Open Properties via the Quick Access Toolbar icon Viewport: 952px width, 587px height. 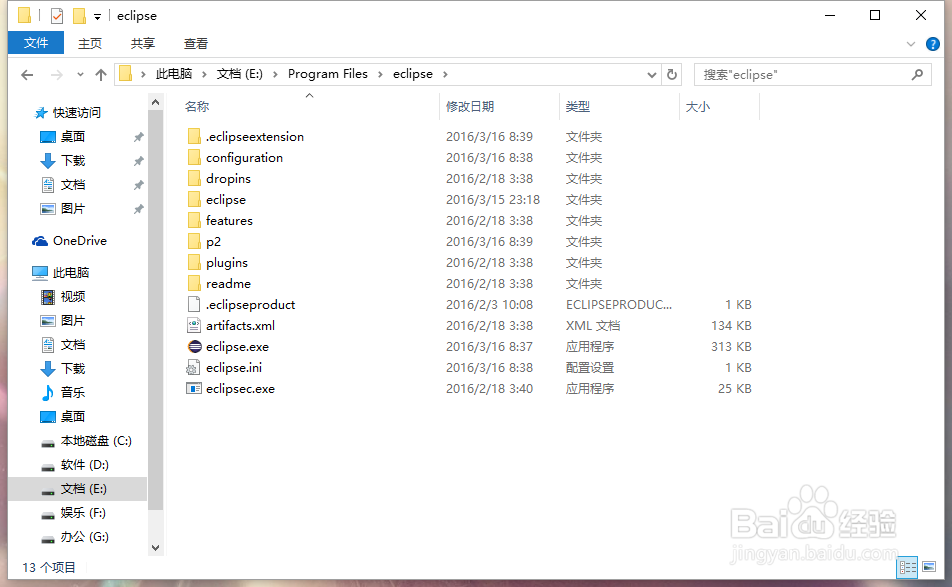tap(57, 15)
